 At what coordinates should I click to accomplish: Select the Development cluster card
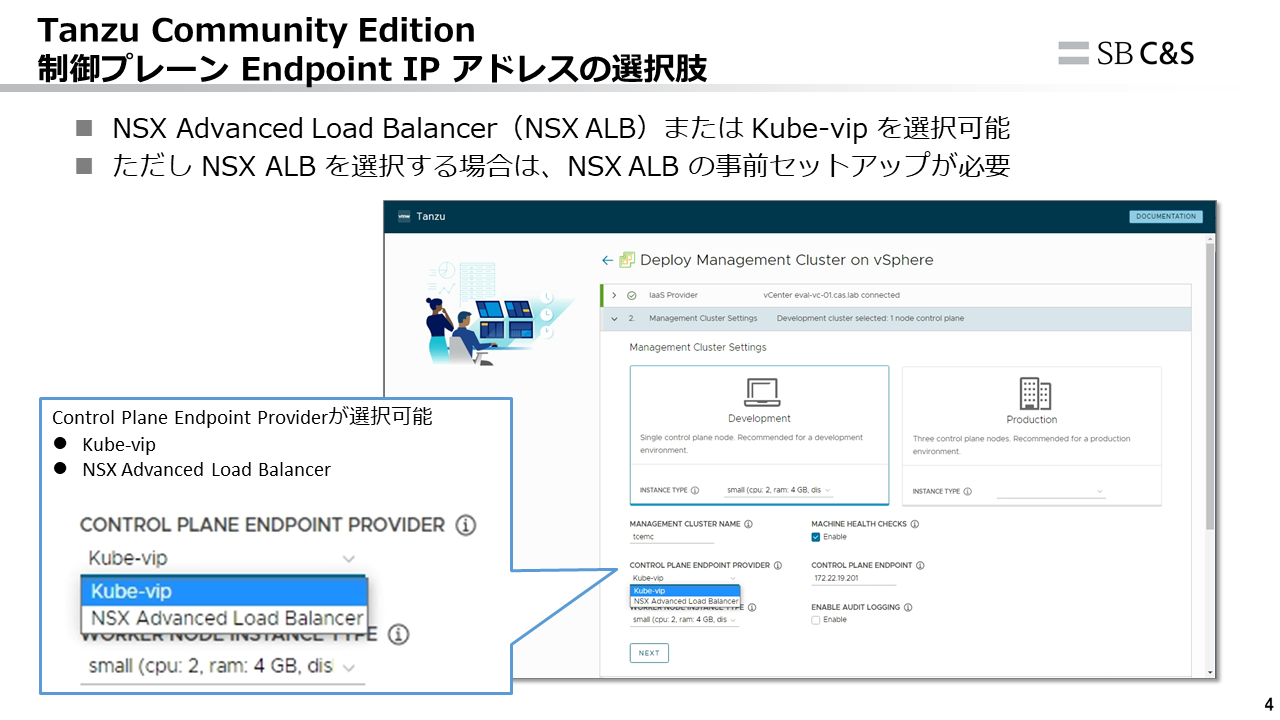[759, 435]
